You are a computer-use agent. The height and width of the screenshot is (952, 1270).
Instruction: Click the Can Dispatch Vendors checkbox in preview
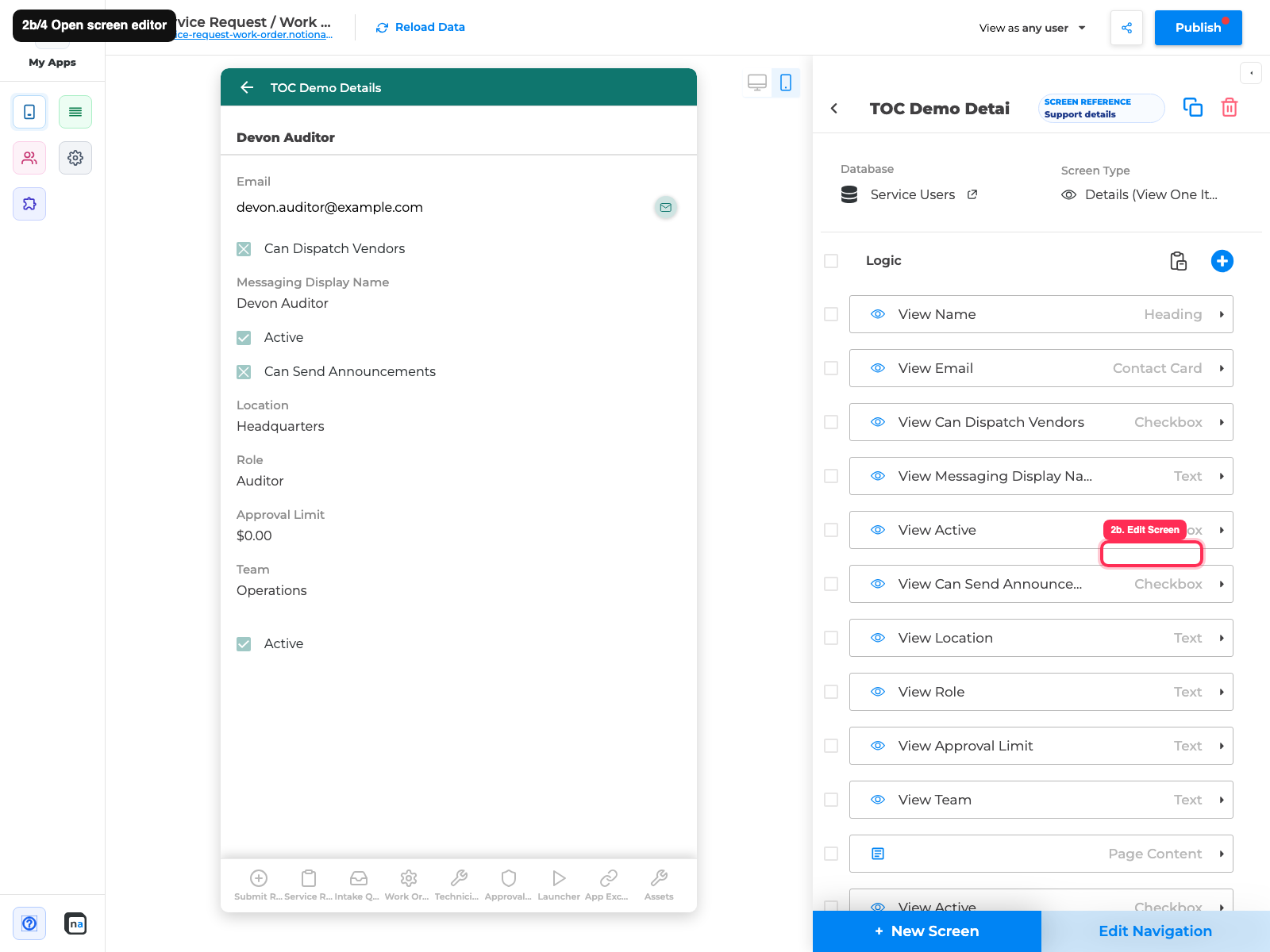coord(244,249)
